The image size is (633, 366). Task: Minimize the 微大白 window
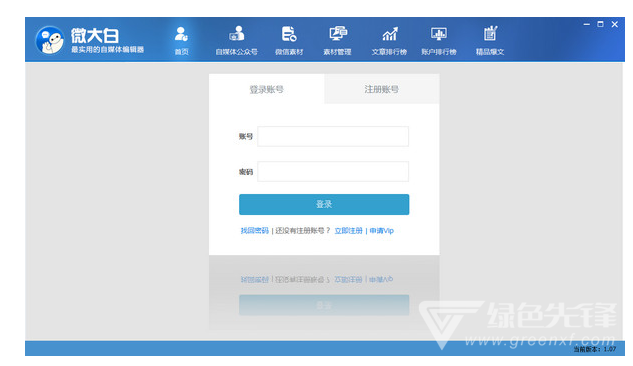pyautogui.click(x=587, y=25)
